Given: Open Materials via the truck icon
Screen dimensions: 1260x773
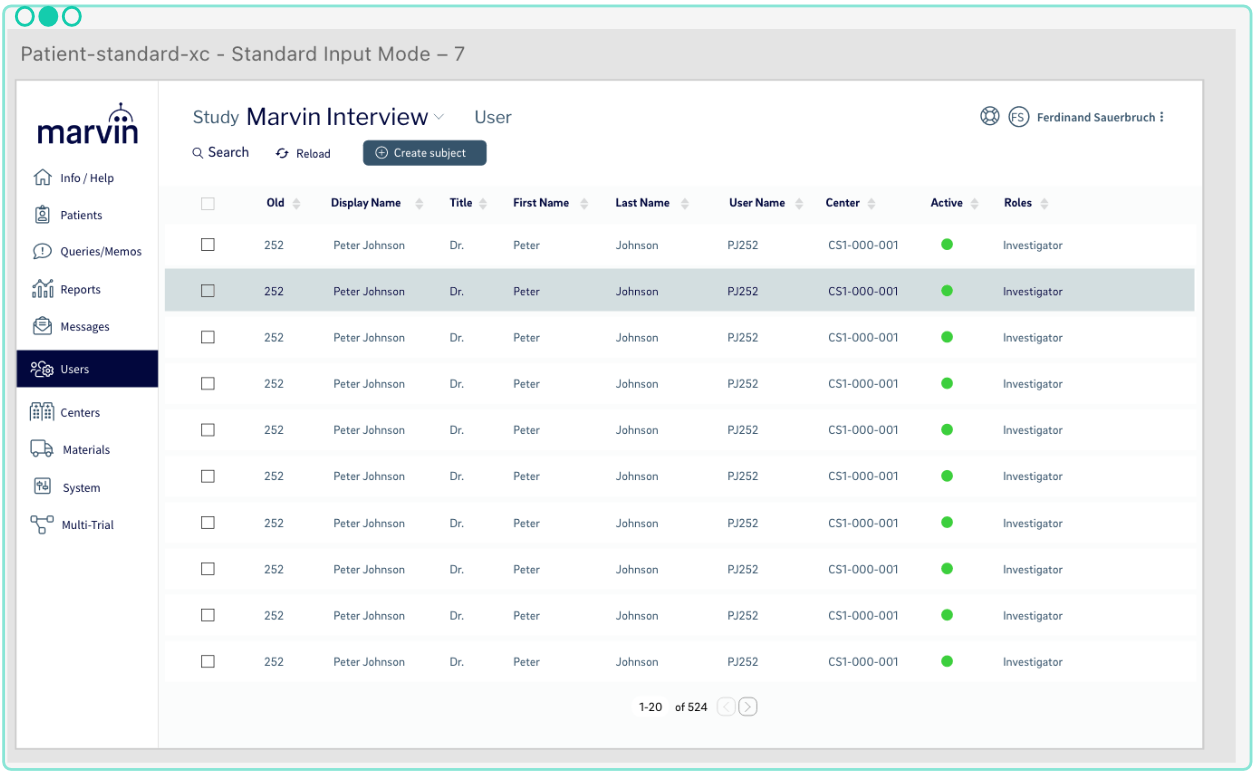Looking at the screenshot, I should pos(42,449).
